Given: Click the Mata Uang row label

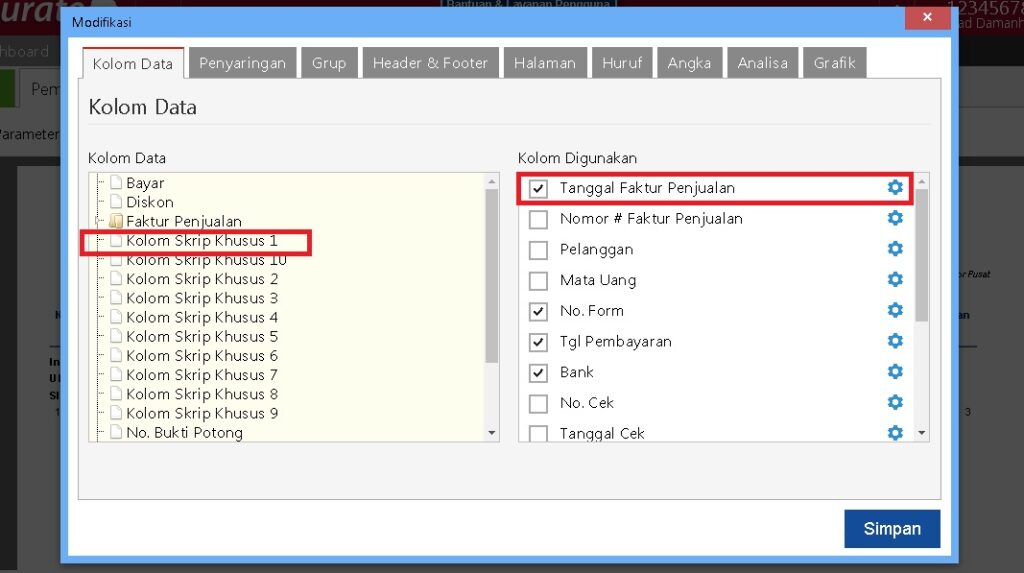Looking at the screenshot, I should pyautogui.click(x=598, y=280).
